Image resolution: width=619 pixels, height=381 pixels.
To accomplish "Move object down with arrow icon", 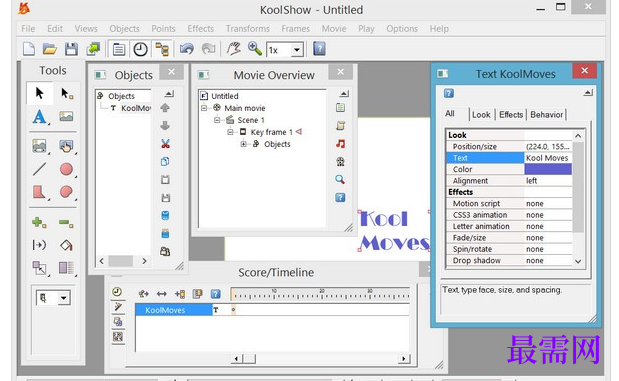I will pos(165,126).
